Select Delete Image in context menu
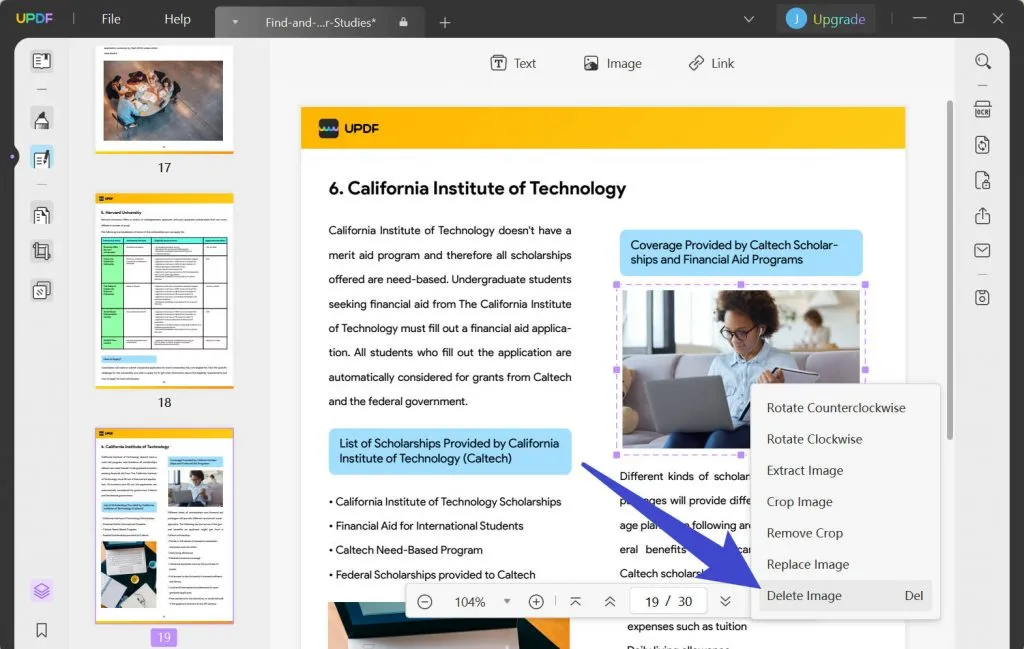The width and height of the screenshot is (1024, 649). [844, 595]
